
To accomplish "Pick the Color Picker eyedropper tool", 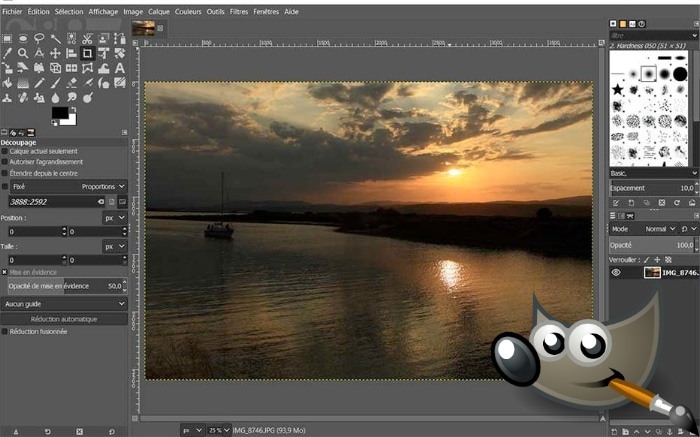I will point(7,54).
